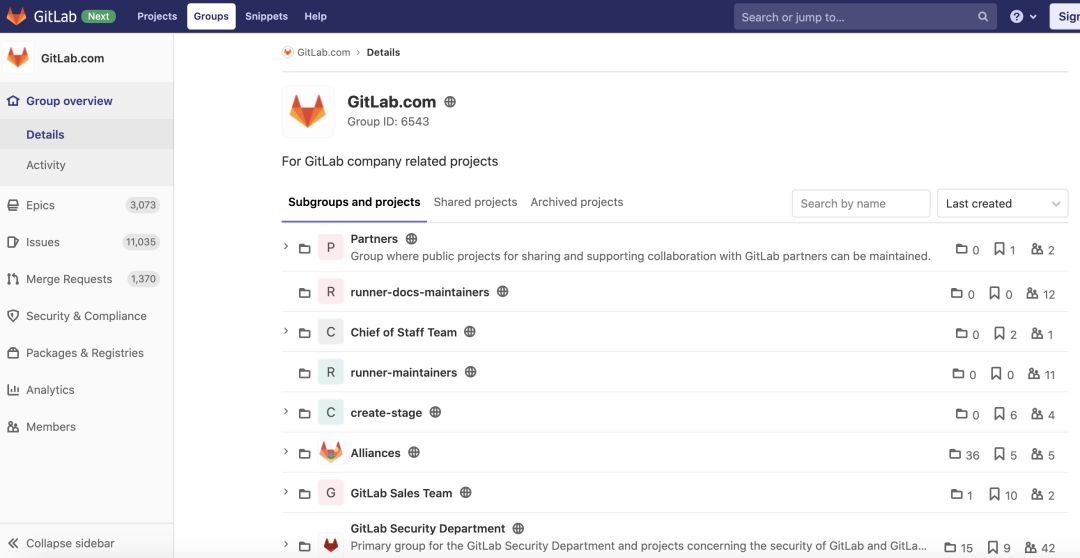The height and width of the screenshot is (558, 1080).
Task: Click the bookmark icon in create-stage row
Action: point(999,414)
